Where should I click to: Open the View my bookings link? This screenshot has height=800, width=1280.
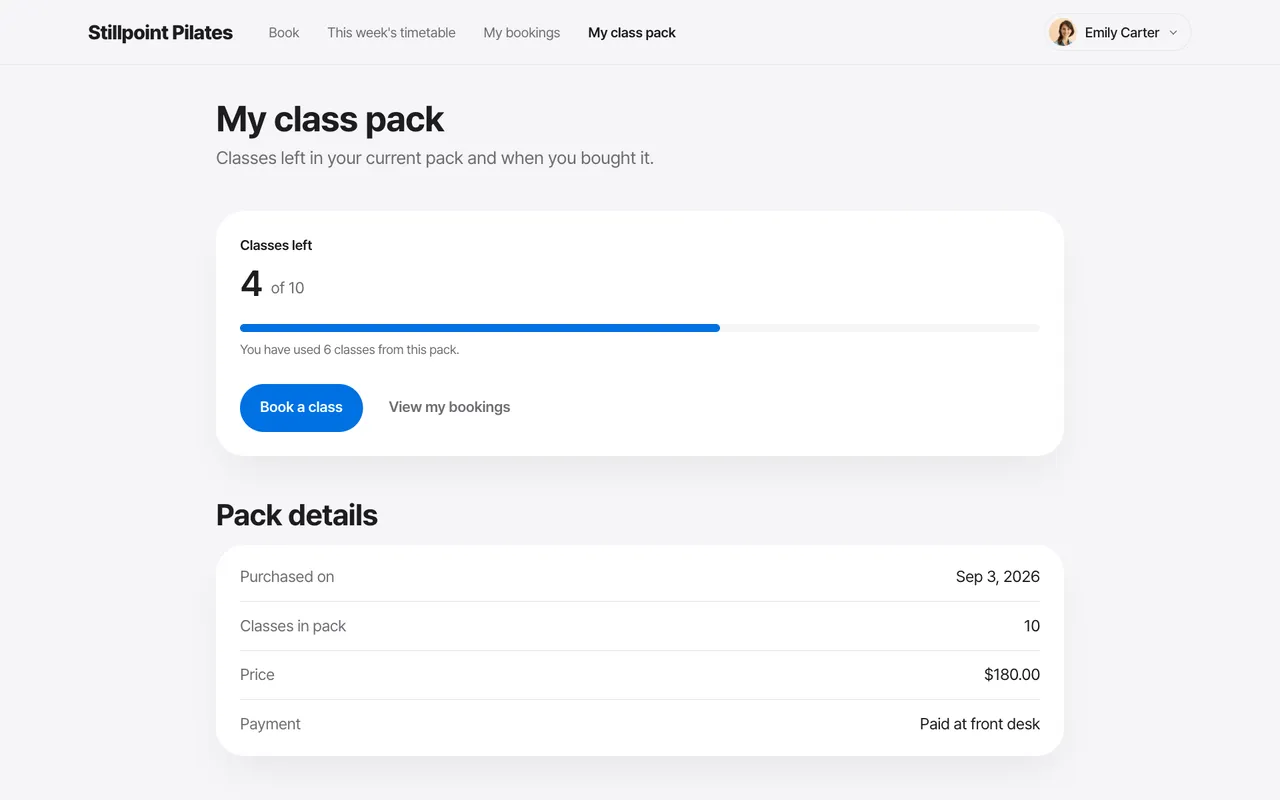tap(449, 407)
